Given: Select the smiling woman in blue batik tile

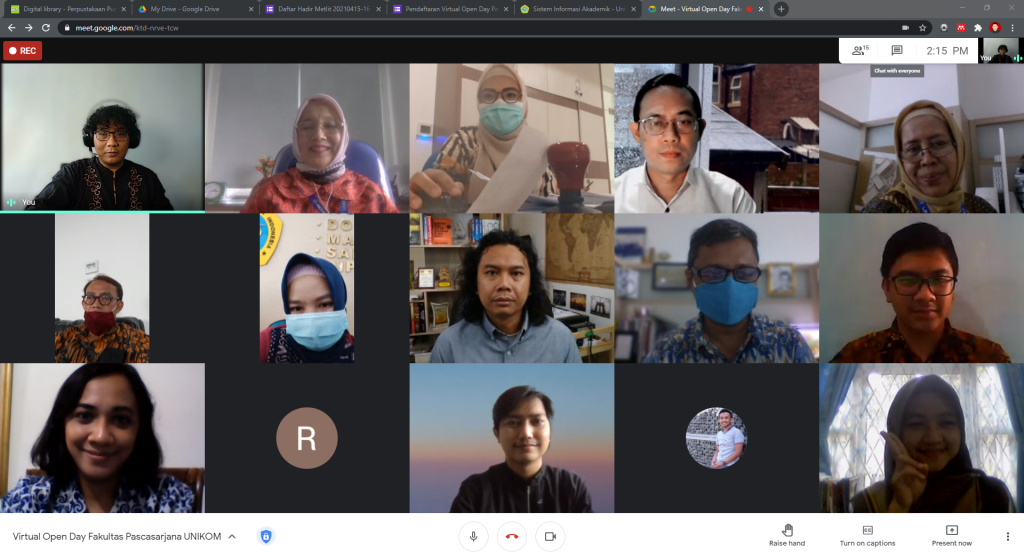Looking at the screenshot, I should (102, 438).
